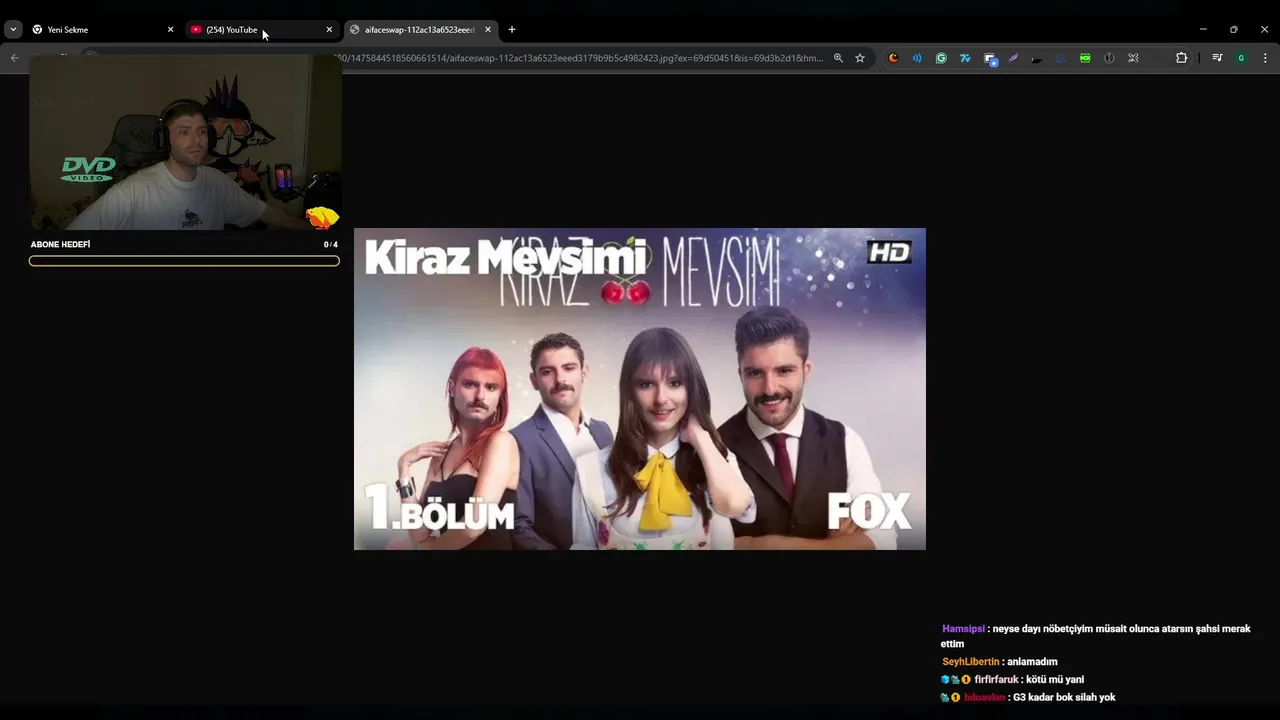Image resolution: width=1280 pixels, height=720 pixels.
Task: Click the webcam overlay video feed
Action: point(185,142)
